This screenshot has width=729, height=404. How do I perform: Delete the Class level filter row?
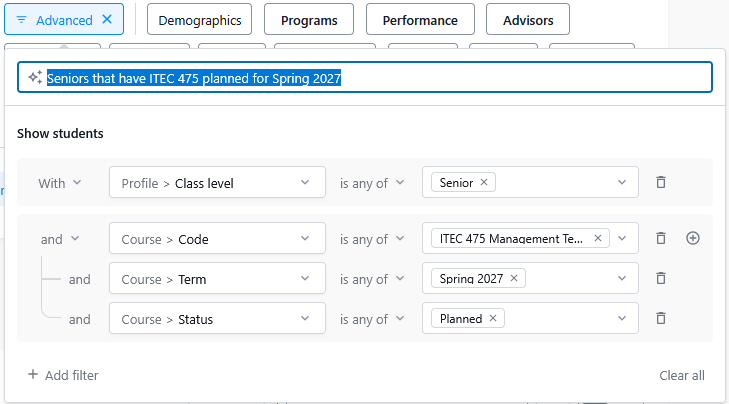(x=661, y=182)
